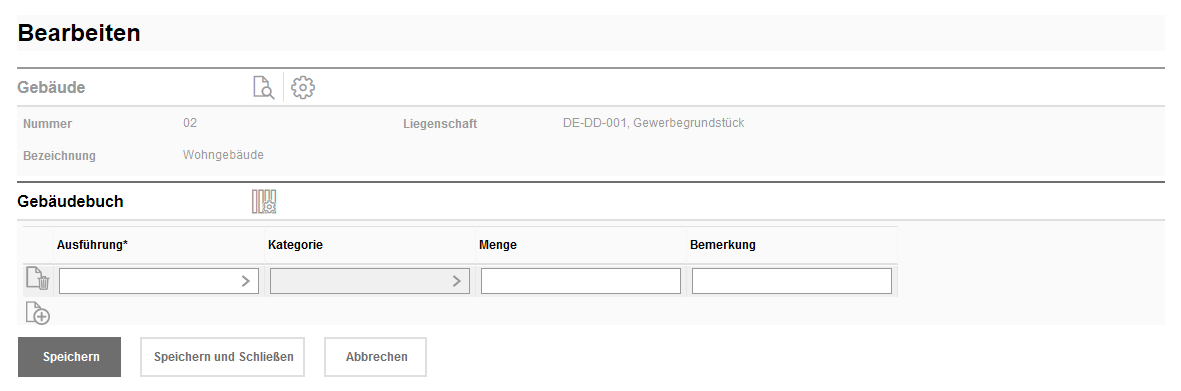Select the Gebäudebuch section heading
The height and width of the screenshot is (391, 1181).
tap(71, 202)
